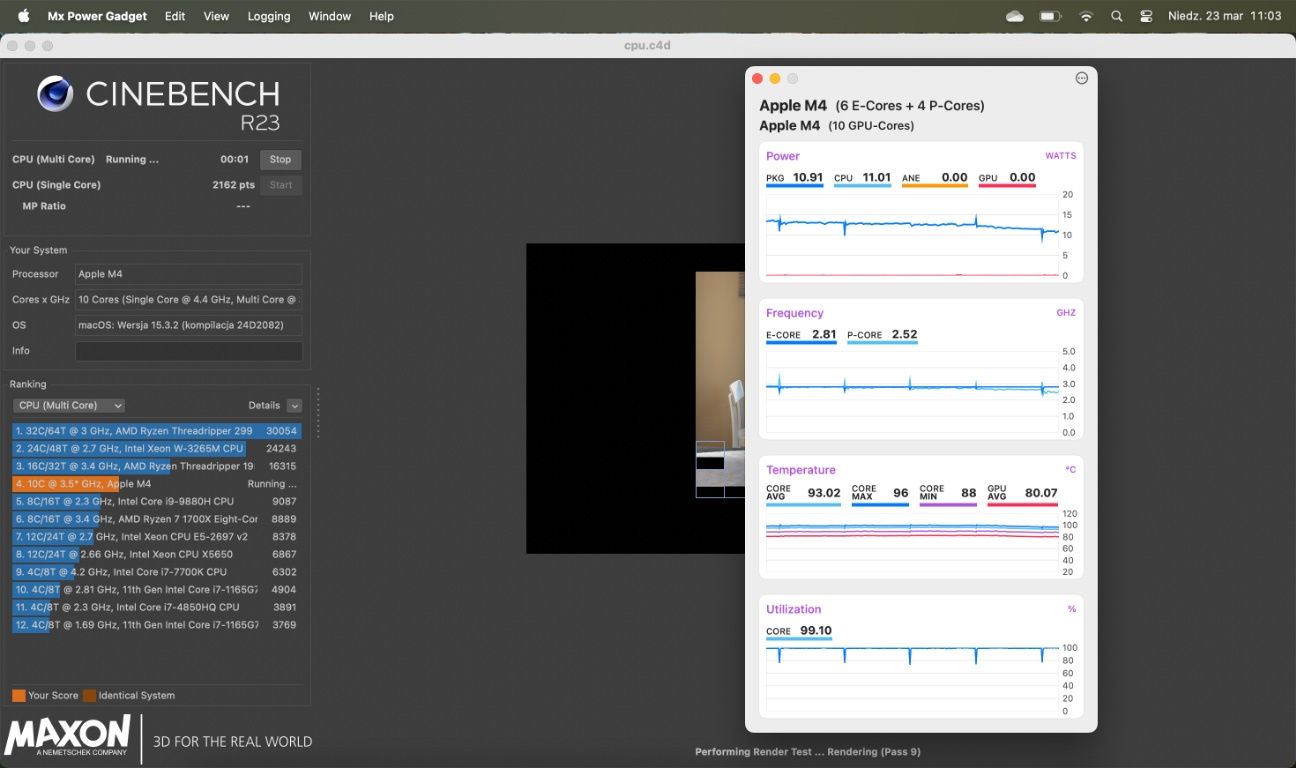The height and width of the screenshot is (768, 1296).
Task: Select the i7-1165G7 4904 ranking row
Action: click(157, 590)
